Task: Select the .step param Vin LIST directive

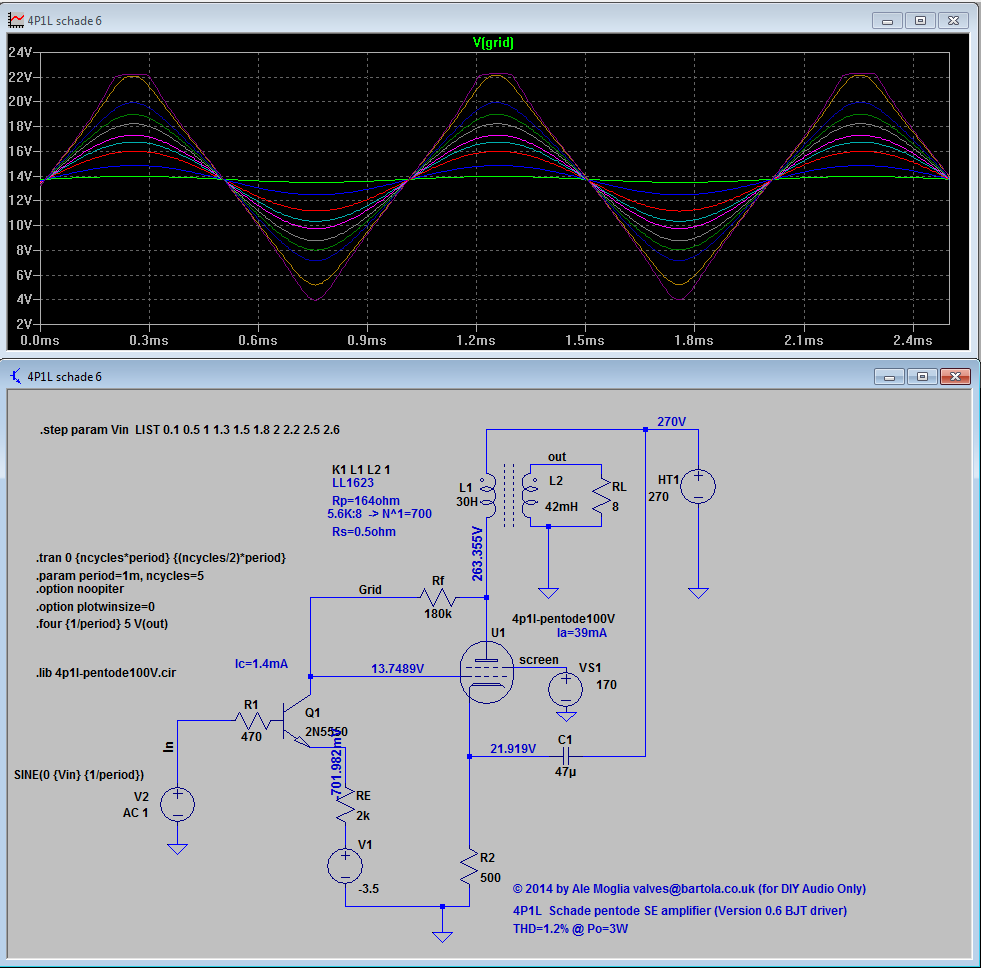Action: (190, 430)
